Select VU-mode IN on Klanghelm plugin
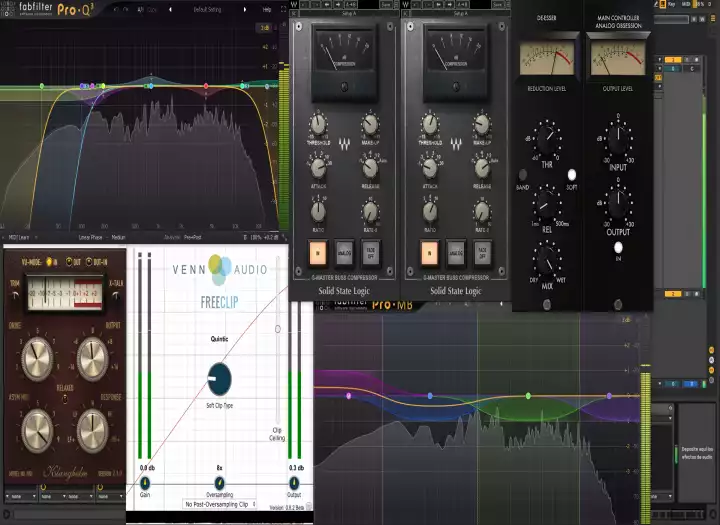Viewport: 720px width, 525px height. click(49, 262)
